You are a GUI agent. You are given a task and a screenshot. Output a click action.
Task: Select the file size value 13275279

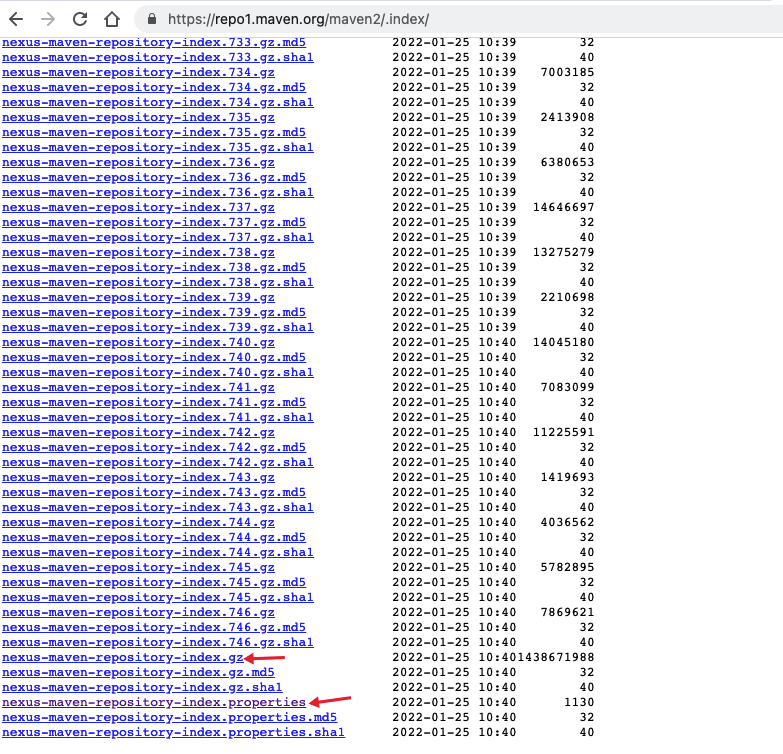(x=563, y=252)
